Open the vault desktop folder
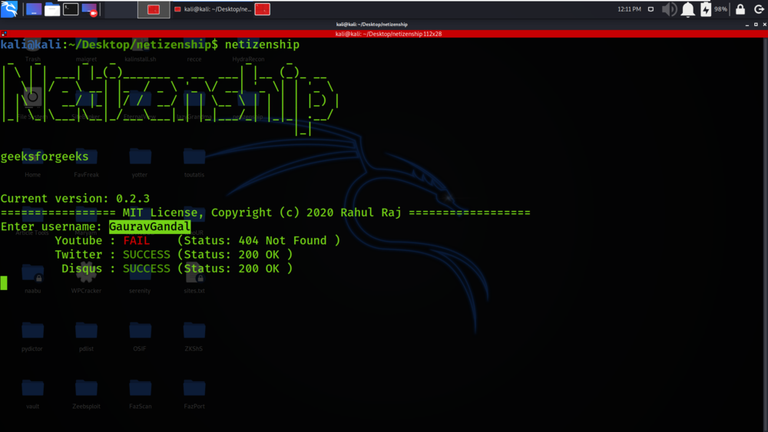This screenshot has width=768, height=432. [x=32, y=393]
